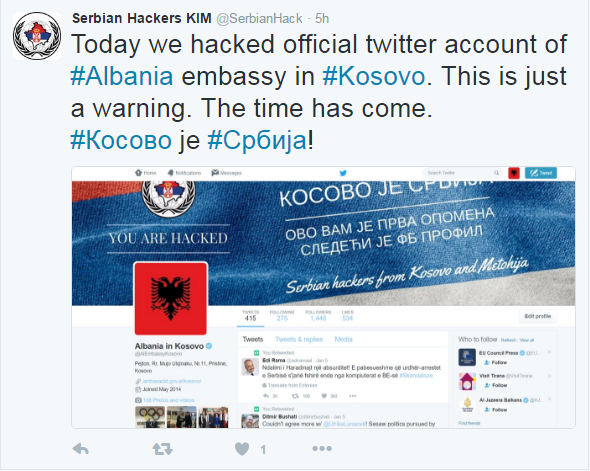
Task: Select the Media tab in screenshot
Action: pos(344,339)
